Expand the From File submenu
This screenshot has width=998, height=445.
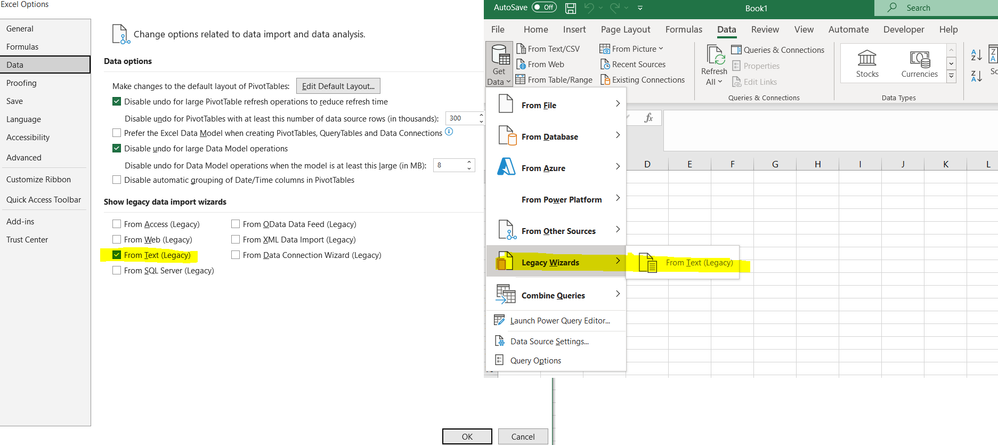(555, 106)
